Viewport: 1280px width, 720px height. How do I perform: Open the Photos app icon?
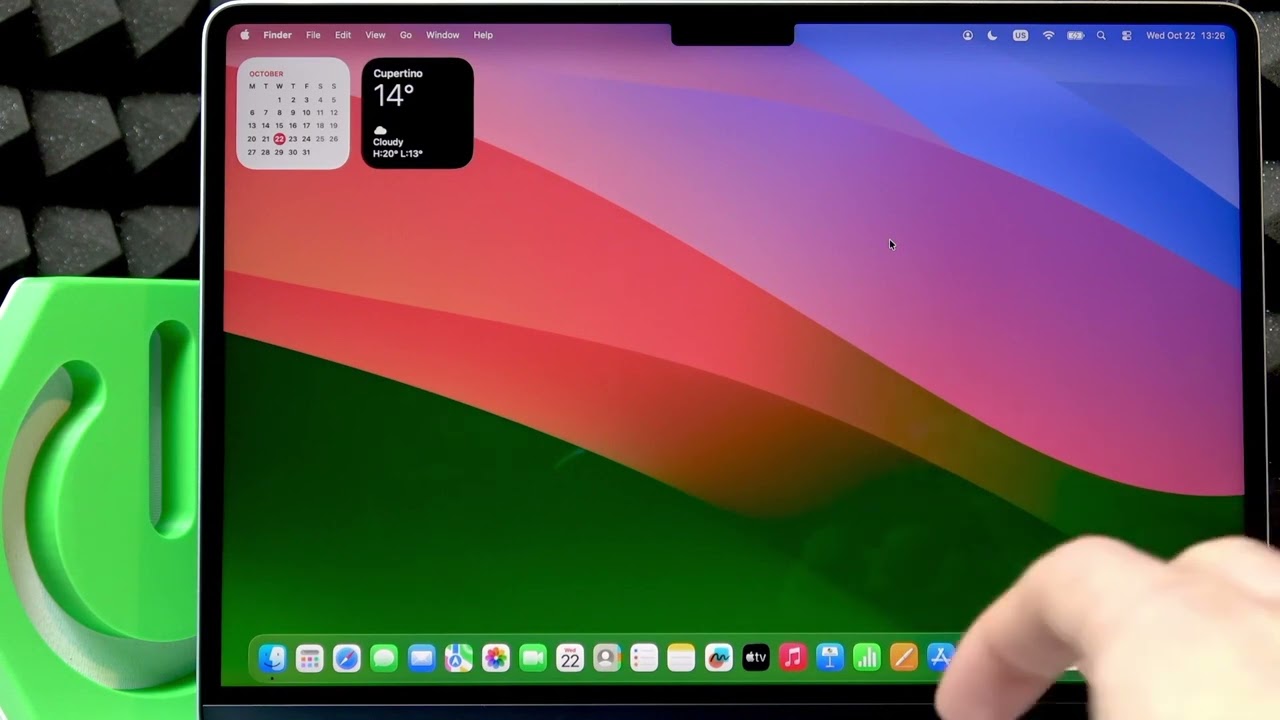[496, 657]
